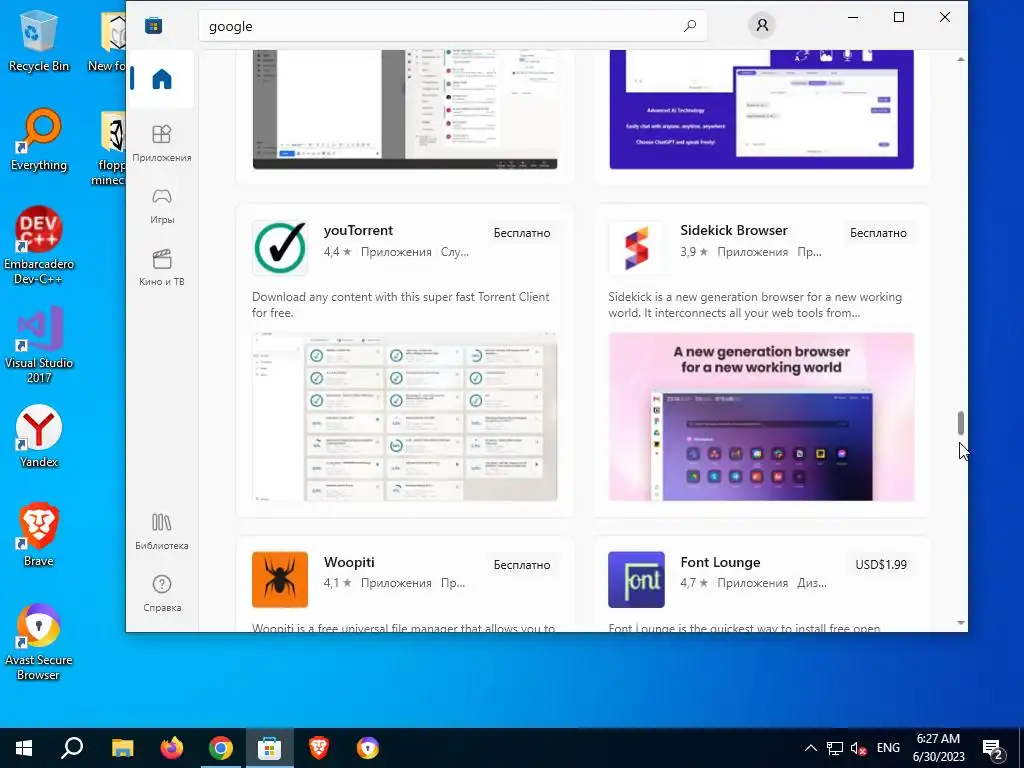This screenshot has height=768, width=1024.
Task: Click the Sidekick Browser promo image
Action: (x=761, y=417)
